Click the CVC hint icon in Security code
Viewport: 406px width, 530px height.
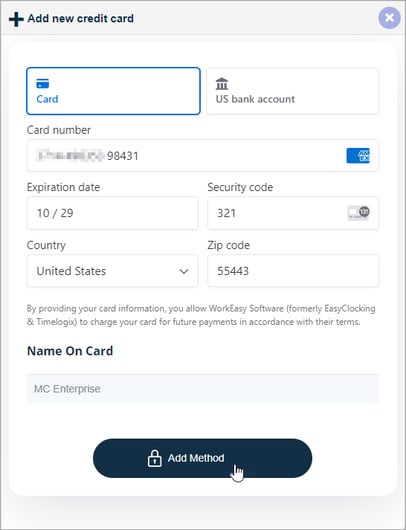click(359, 213)
